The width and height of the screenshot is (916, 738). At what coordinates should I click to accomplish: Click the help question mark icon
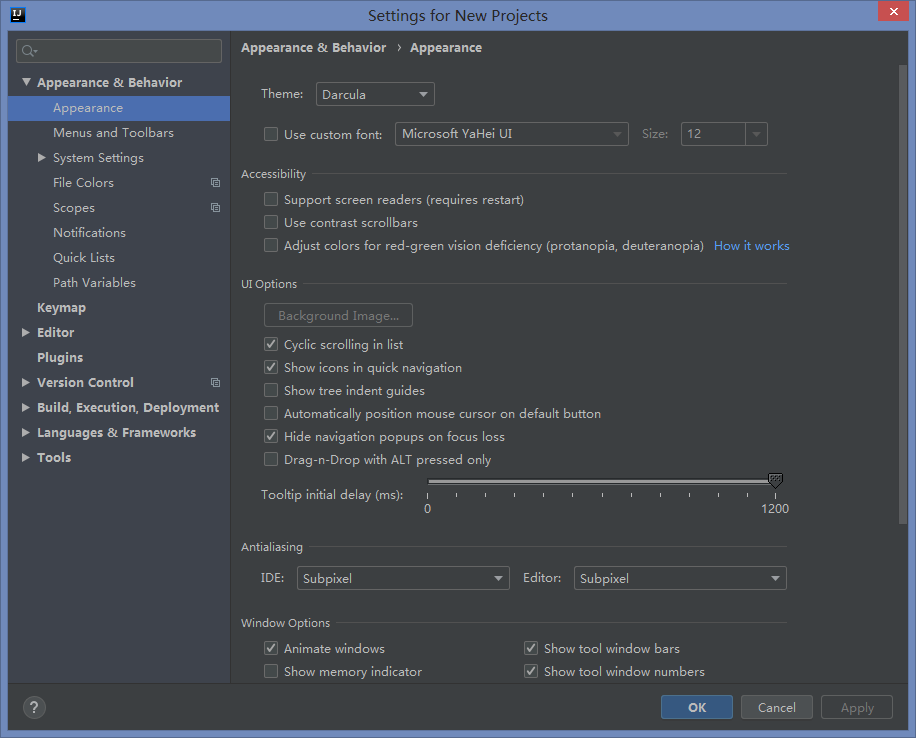coord(34,708)
